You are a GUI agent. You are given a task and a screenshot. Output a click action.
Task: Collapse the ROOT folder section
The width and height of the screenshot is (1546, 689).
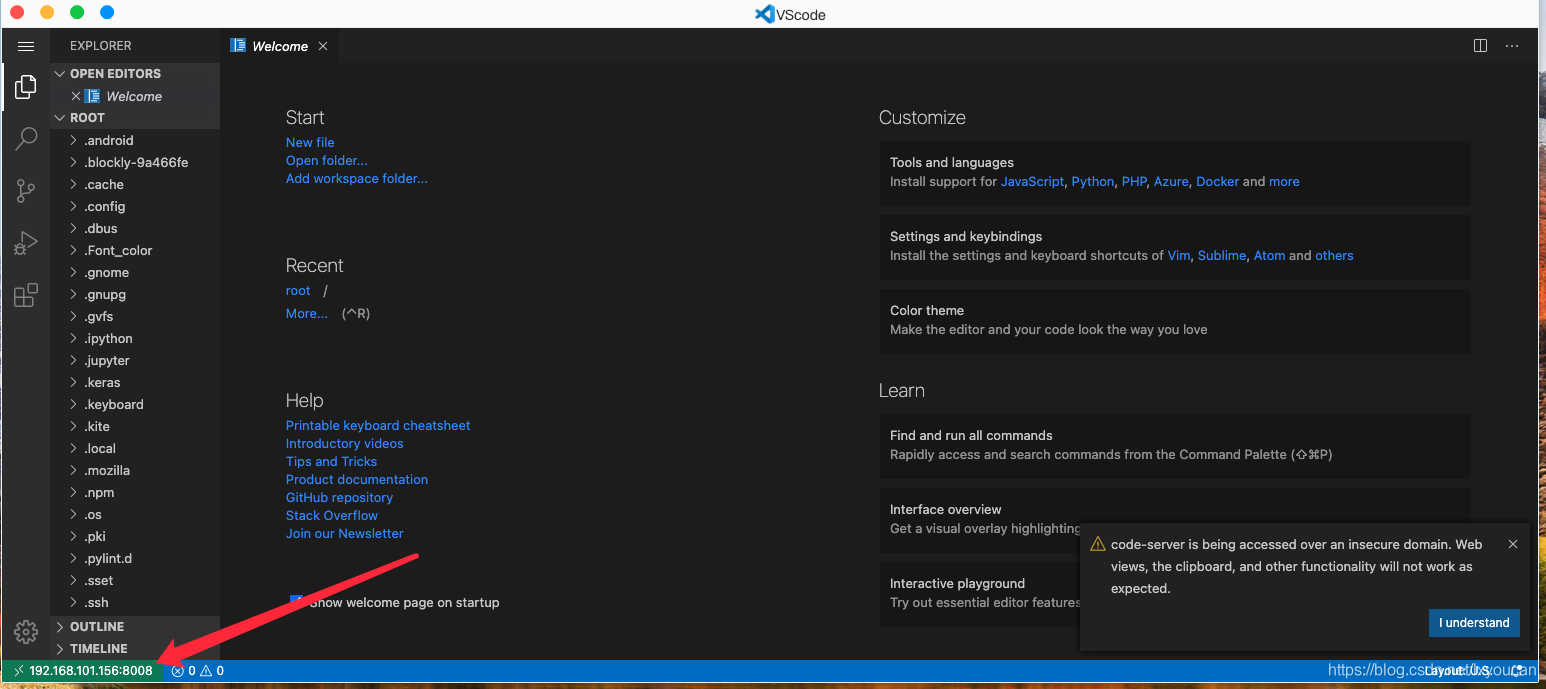pos(135,117)
